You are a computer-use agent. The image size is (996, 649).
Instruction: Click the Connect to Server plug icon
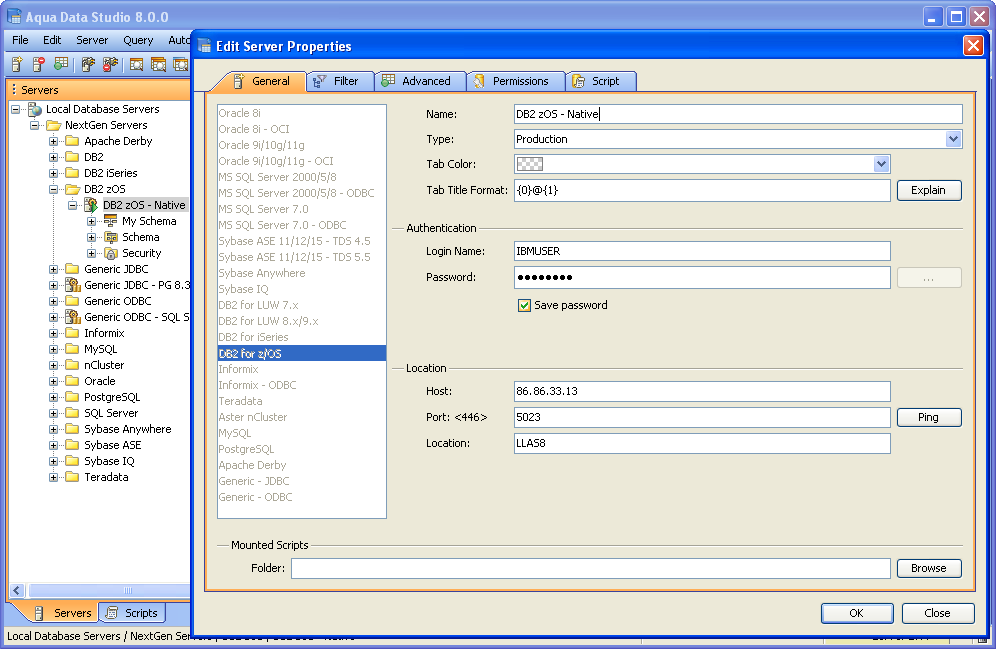(88, 64)
